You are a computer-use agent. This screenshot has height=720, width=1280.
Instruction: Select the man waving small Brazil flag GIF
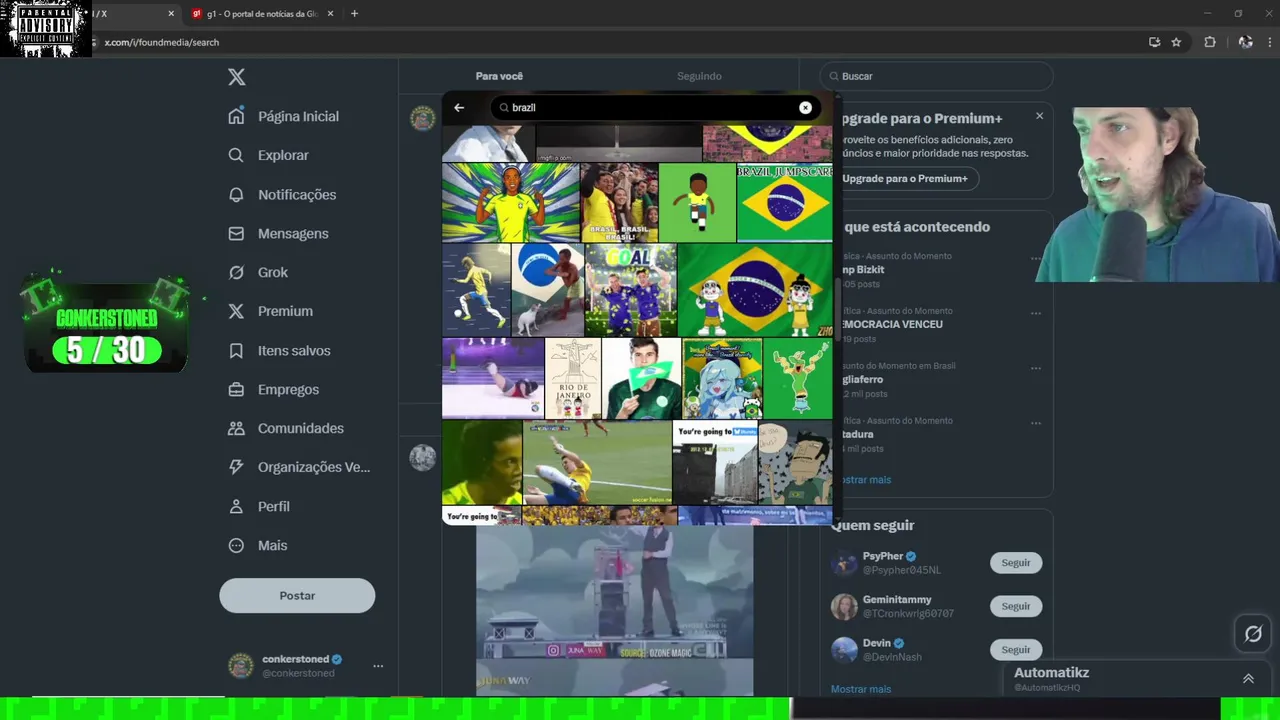coord(642,378)
